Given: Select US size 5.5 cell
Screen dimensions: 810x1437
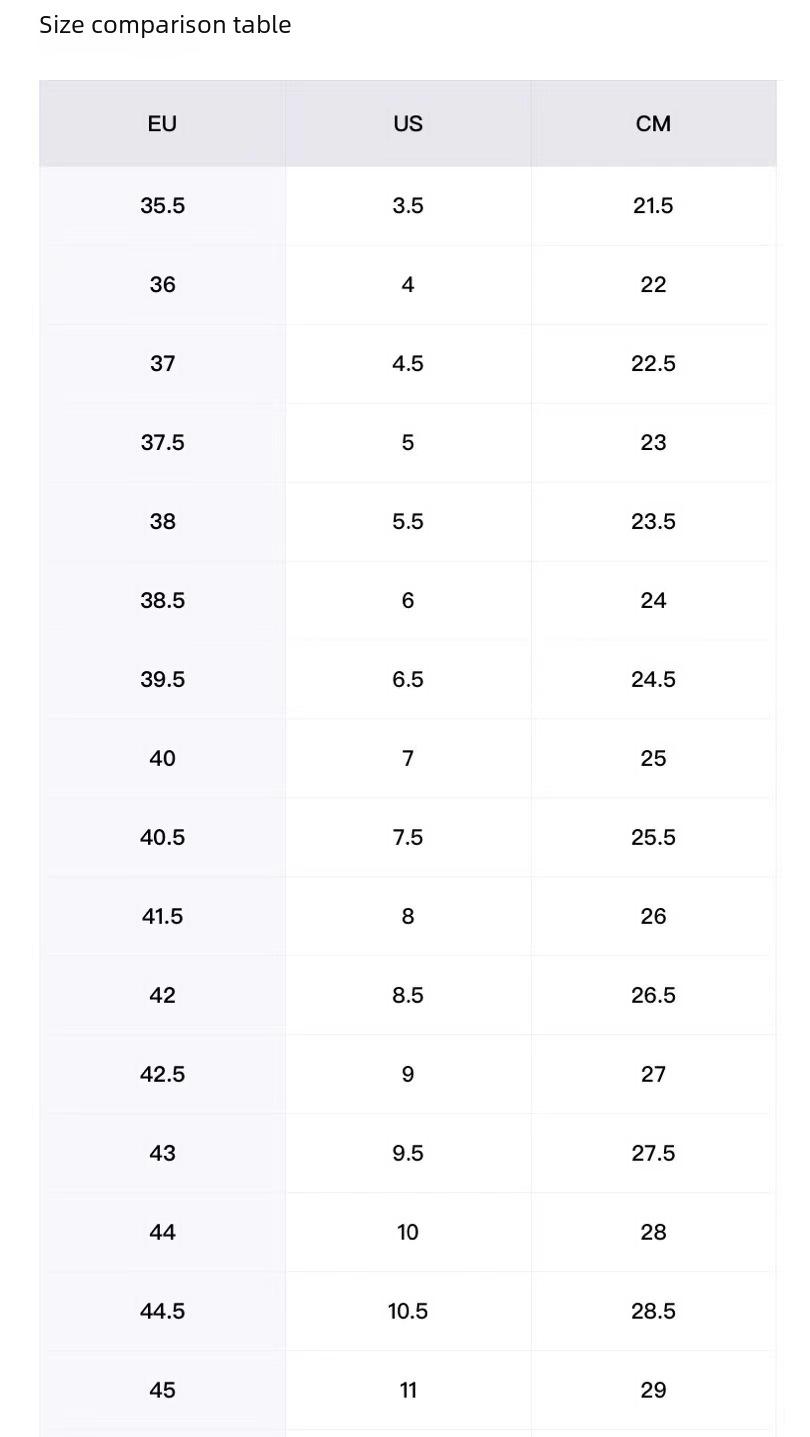Looking at the screenshot, I should (408, 522).
